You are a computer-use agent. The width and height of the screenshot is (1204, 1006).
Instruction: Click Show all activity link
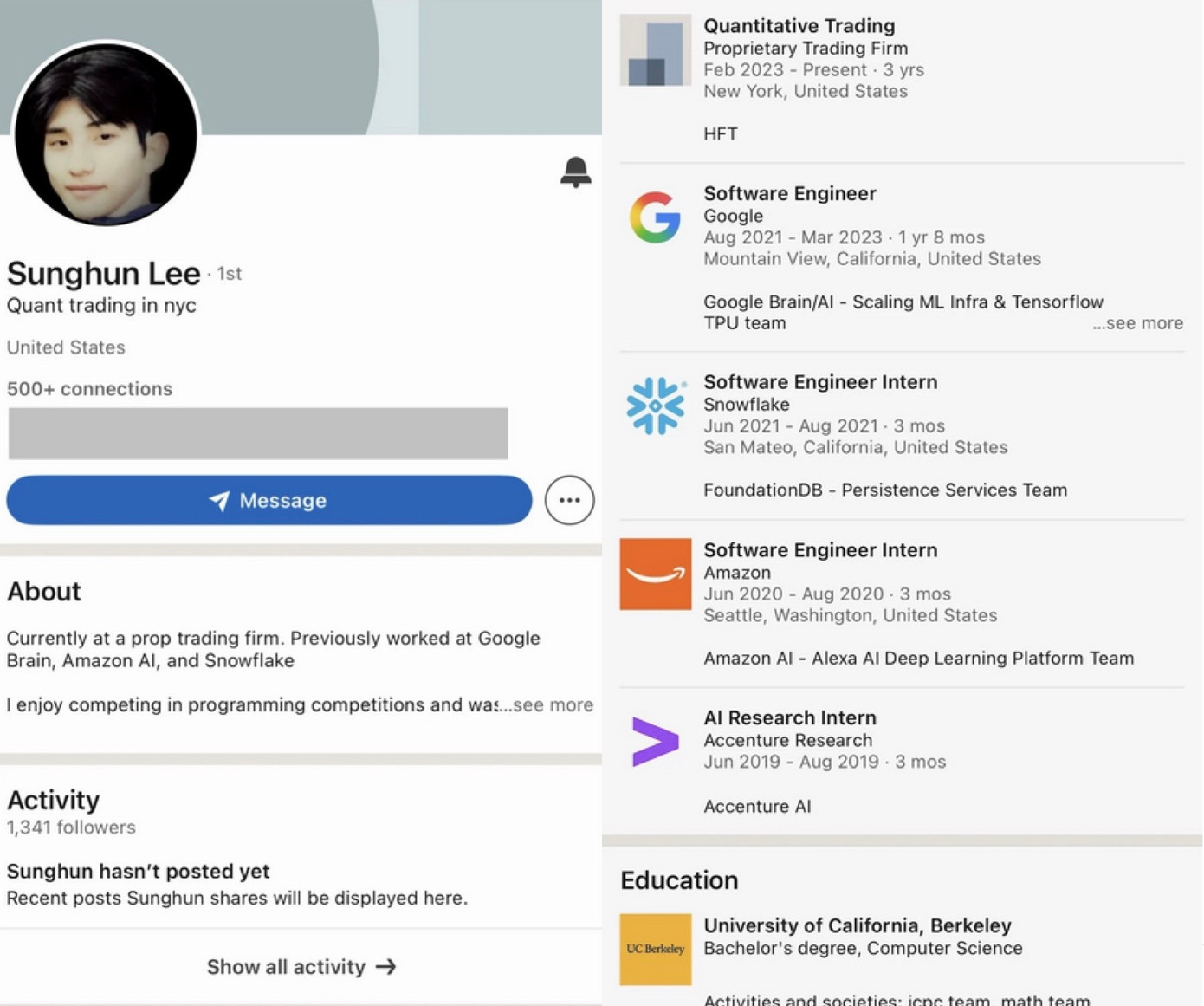click(301, 967)
